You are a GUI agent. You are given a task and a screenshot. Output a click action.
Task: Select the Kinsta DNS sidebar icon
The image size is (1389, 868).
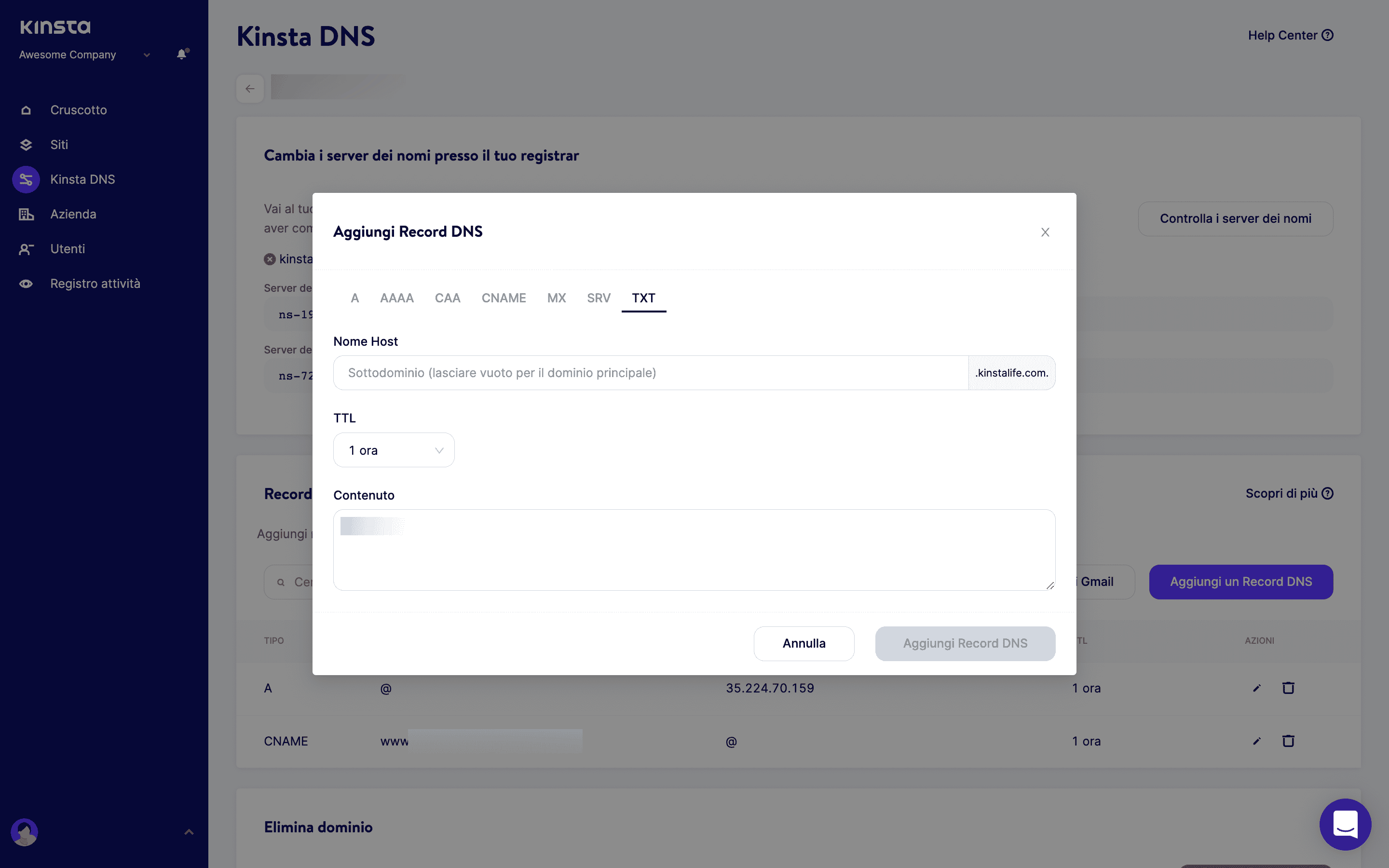(x=26, y=179)
